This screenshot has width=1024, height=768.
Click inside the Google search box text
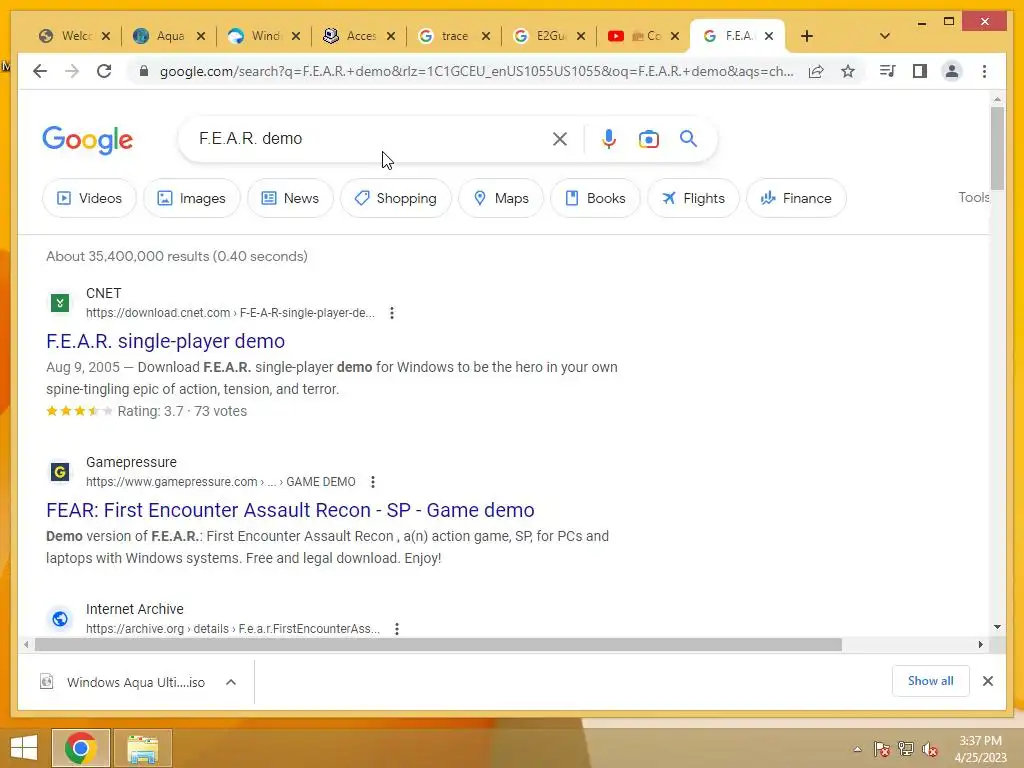(250, 138)
